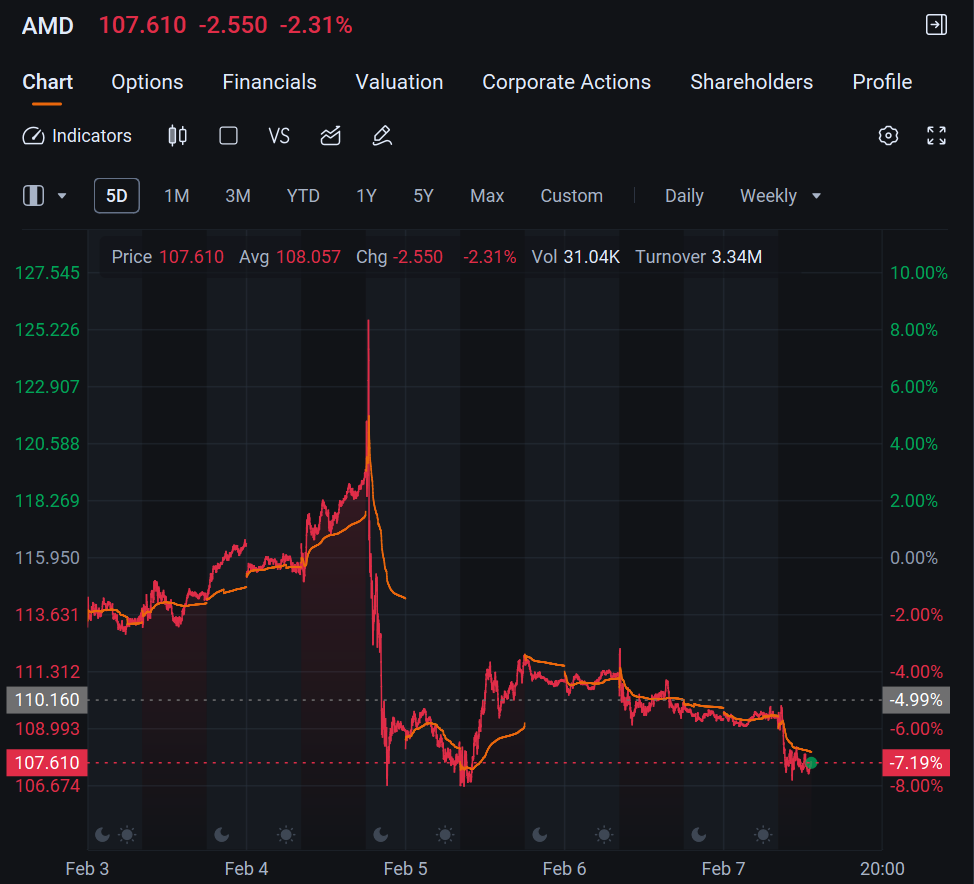The width and height of the screenshot is (974, 884).
Task: Select the Chart tab
Action: [48, 82]
